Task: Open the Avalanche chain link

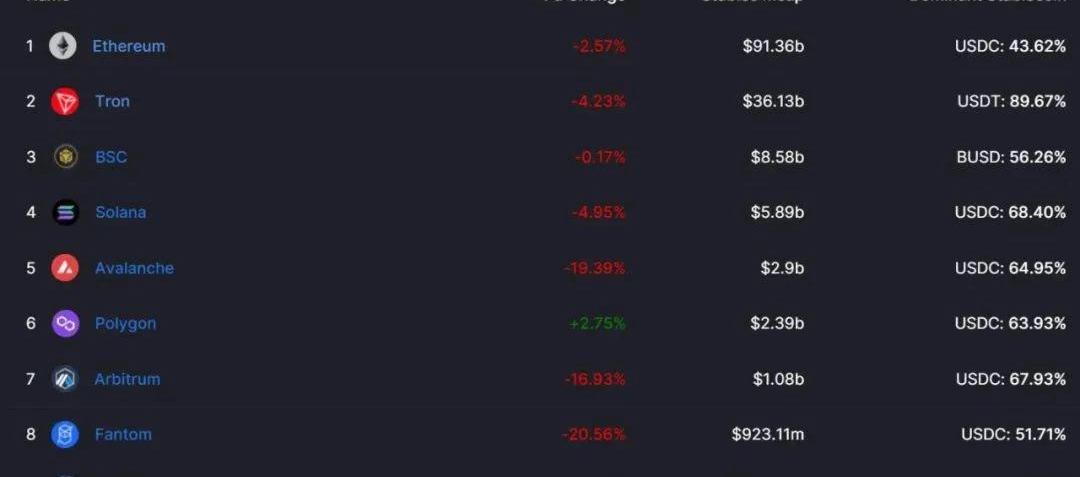Action: point(134,268)
